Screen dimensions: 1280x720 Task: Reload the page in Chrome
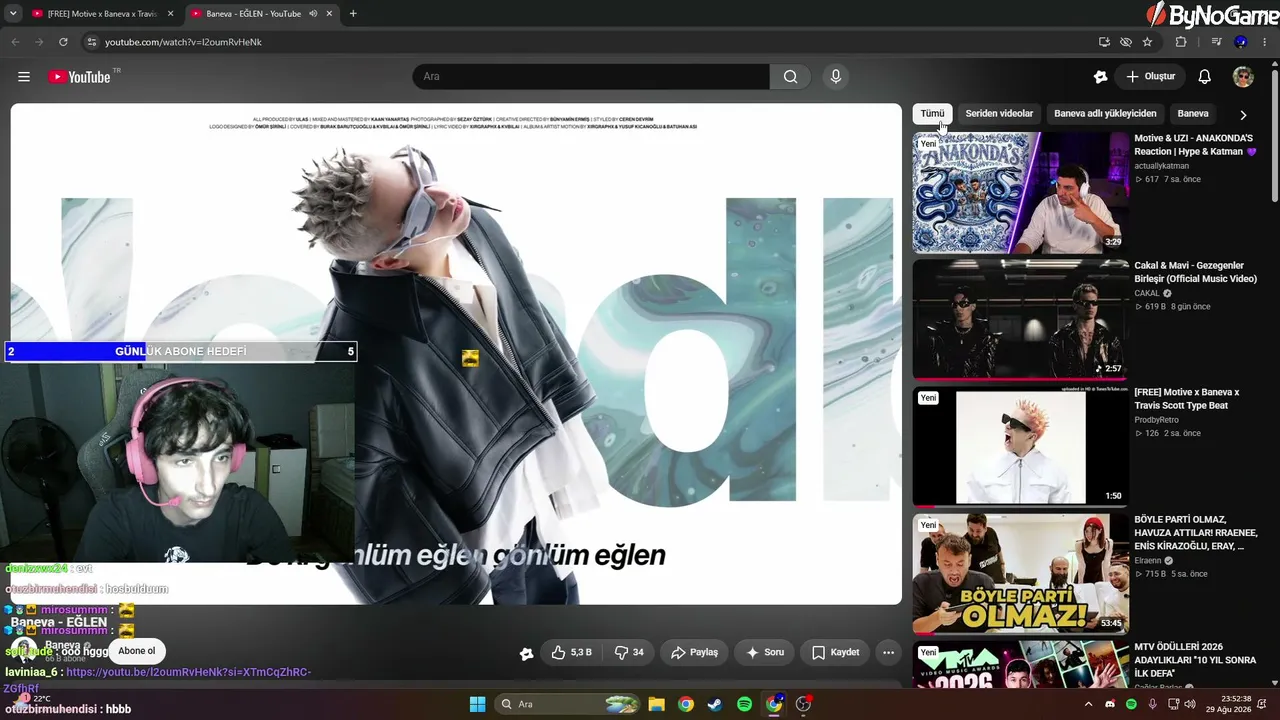click(x=63, y=42)
